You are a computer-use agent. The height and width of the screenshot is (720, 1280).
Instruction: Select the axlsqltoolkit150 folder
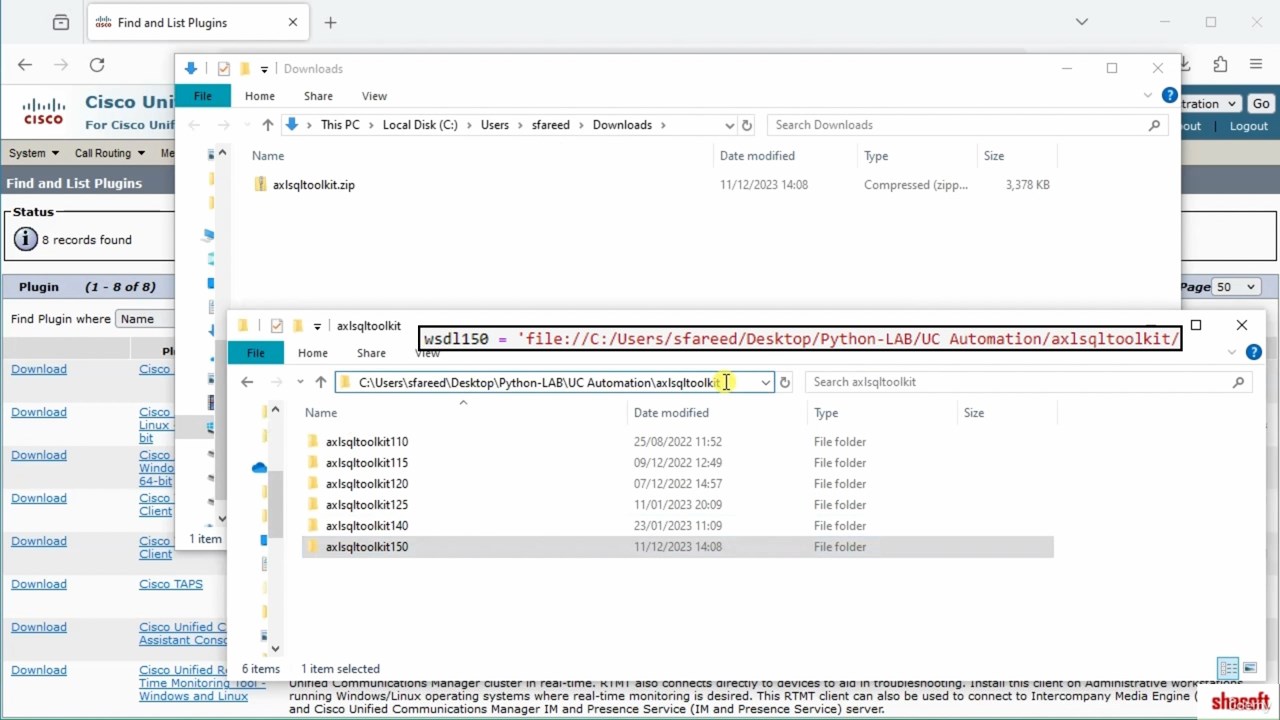[x=367, y=547]
